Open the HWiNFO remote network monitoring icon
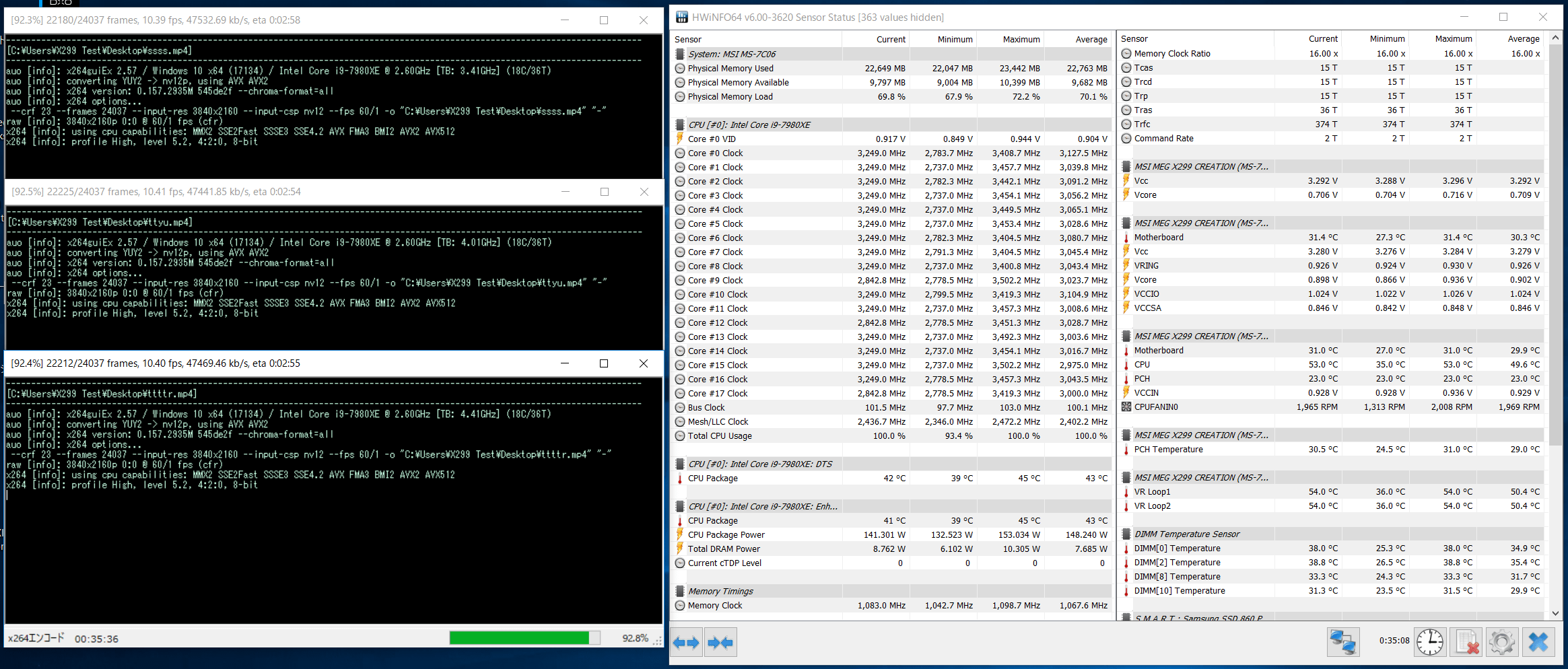The width and height of the screenshot is (1568, 669). [1342, 642]
